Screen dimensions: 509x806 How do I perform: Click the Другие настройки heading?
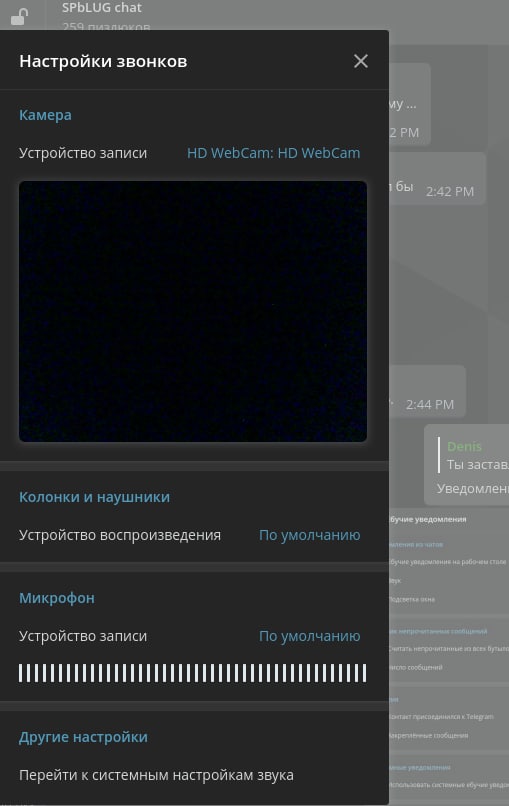(83, 737)
